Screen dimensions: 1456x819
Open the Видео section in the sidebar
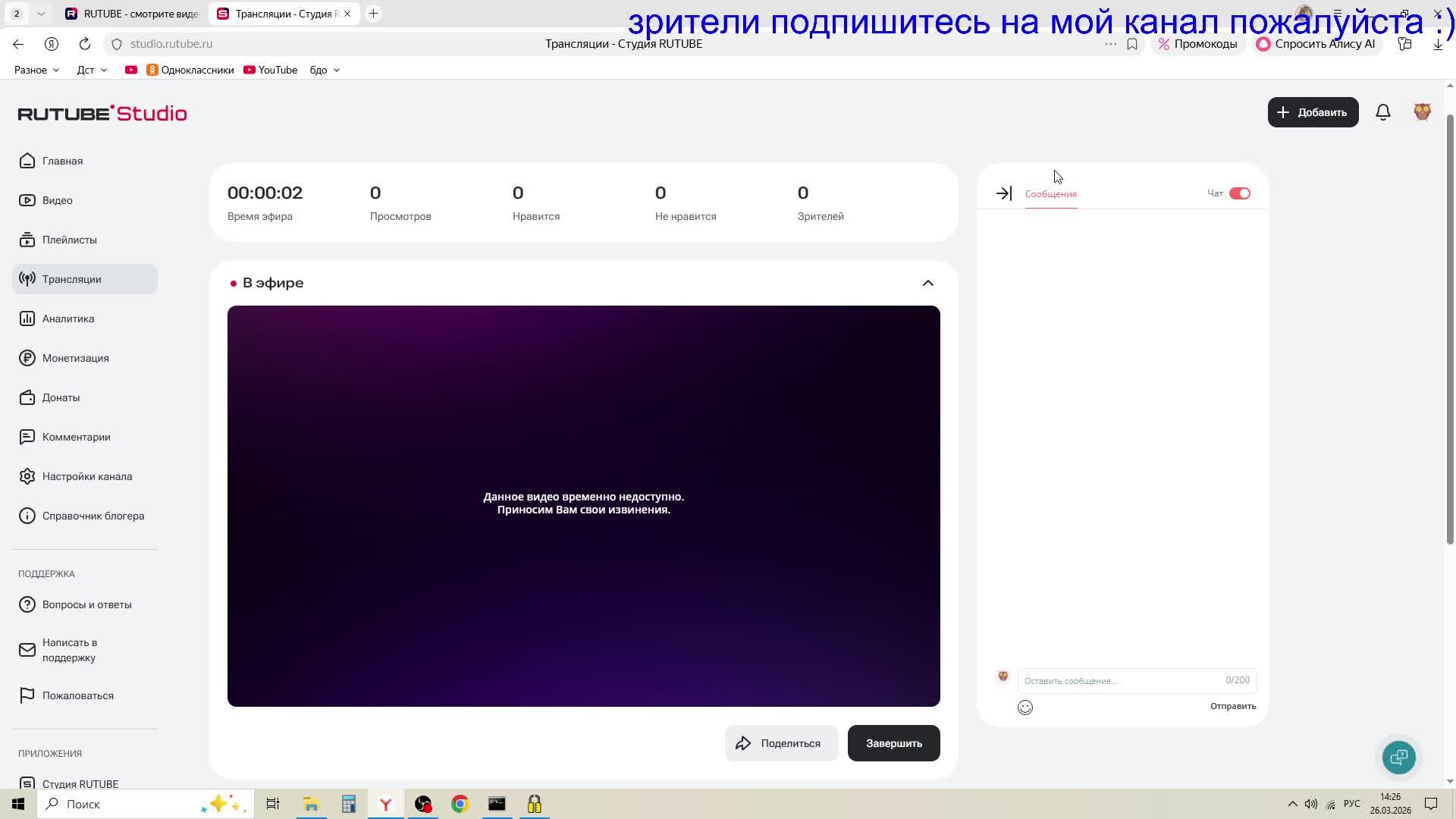[56, 200]
